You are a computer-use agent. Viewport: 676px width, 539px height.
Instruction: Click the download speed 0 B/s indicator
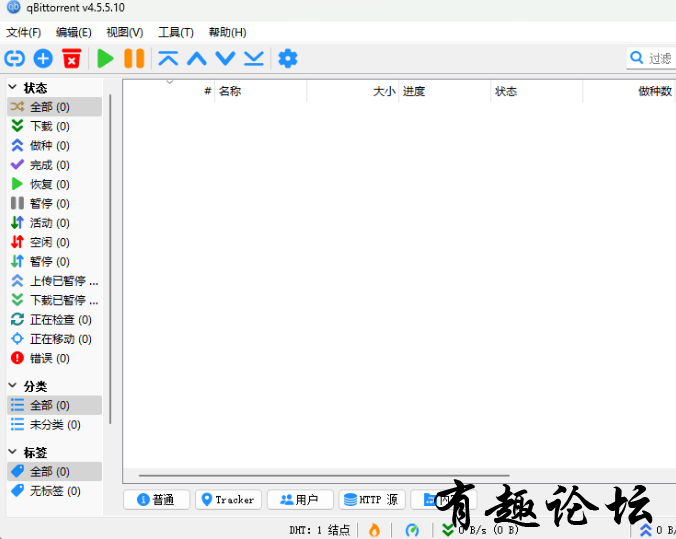(x=480, y=530)
